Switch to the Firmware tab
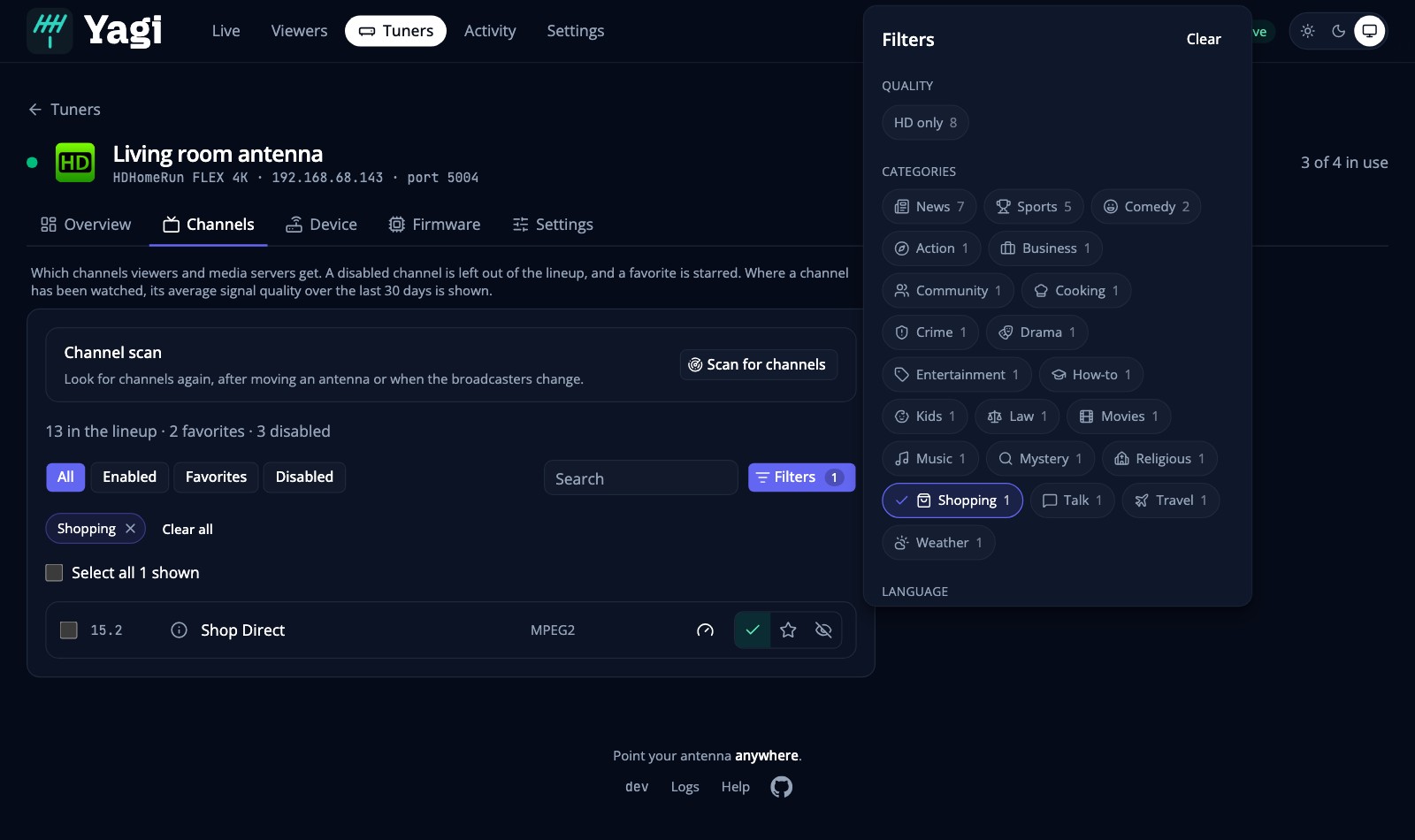The image size is (1415, 840). pyautogui.click(x=434, y=225)
